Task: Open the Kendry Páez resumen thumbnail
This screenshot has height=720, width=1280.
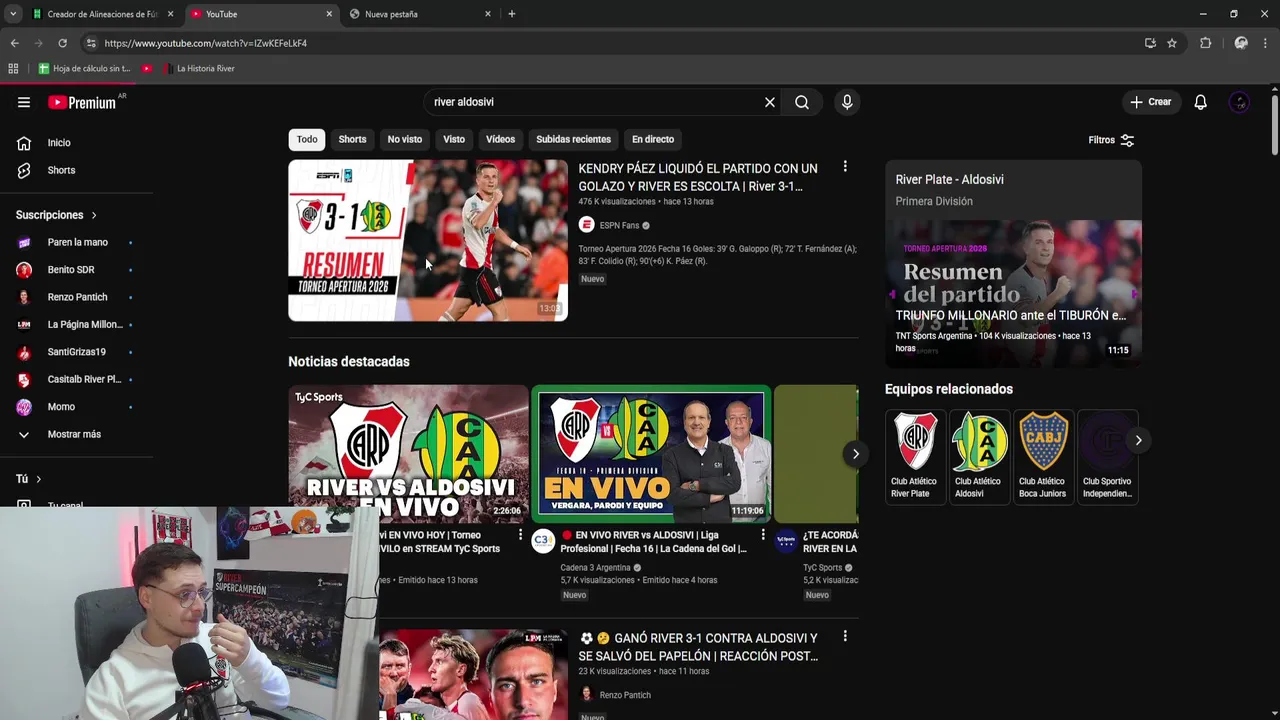Action: (x=428, y=240)
